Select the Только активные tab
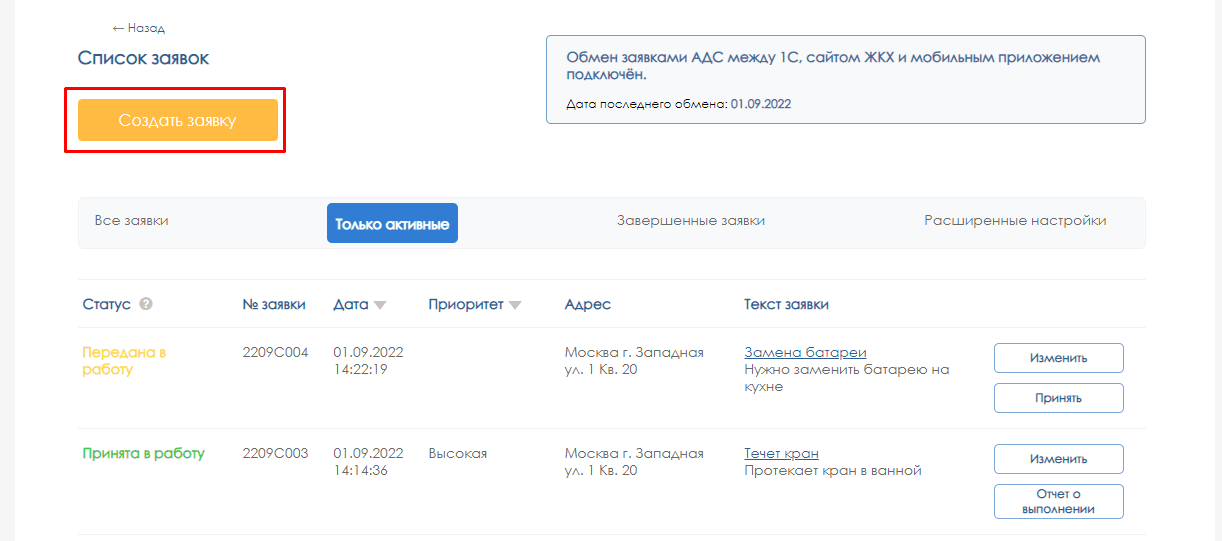 point(392,224)
